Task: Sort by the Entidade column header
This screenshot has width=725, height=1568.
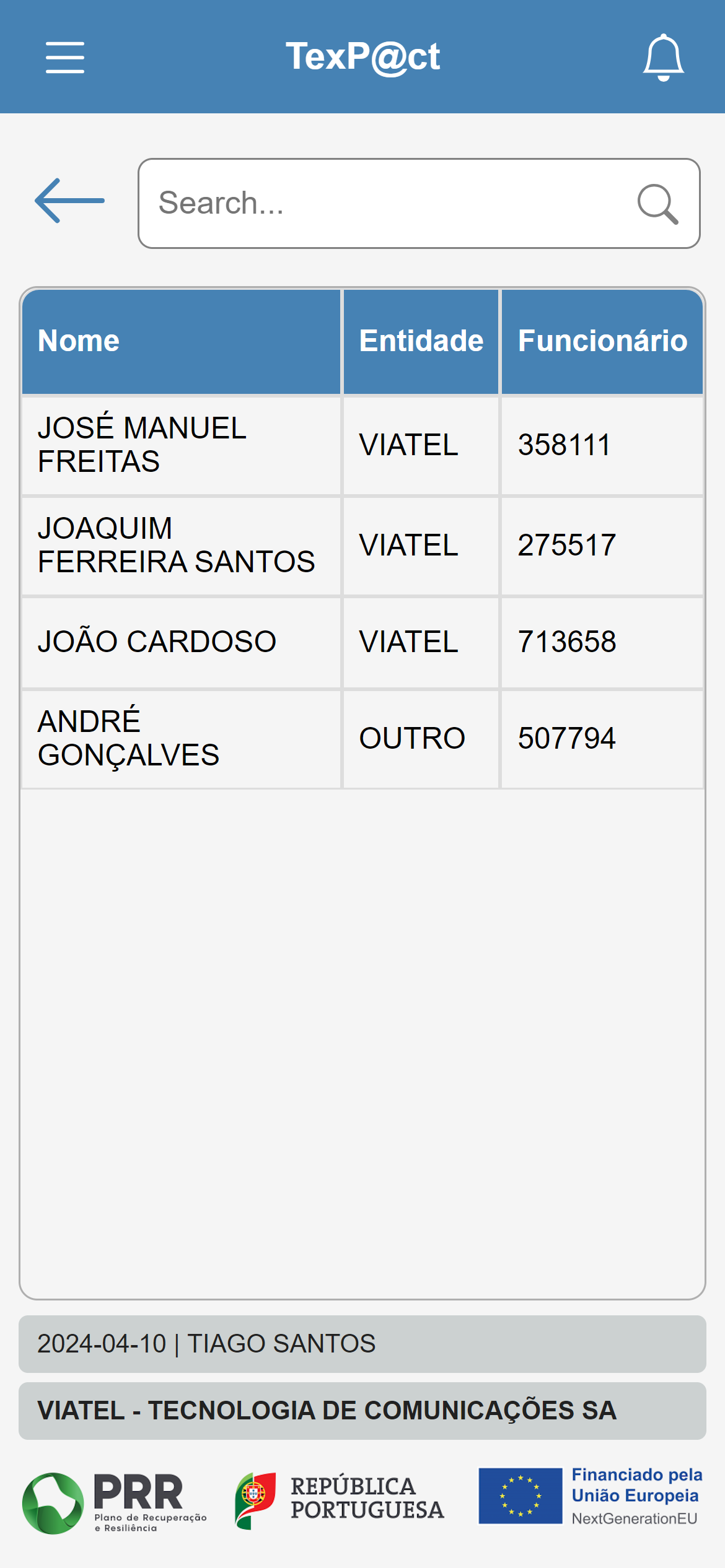Action: tap(421, 341)
